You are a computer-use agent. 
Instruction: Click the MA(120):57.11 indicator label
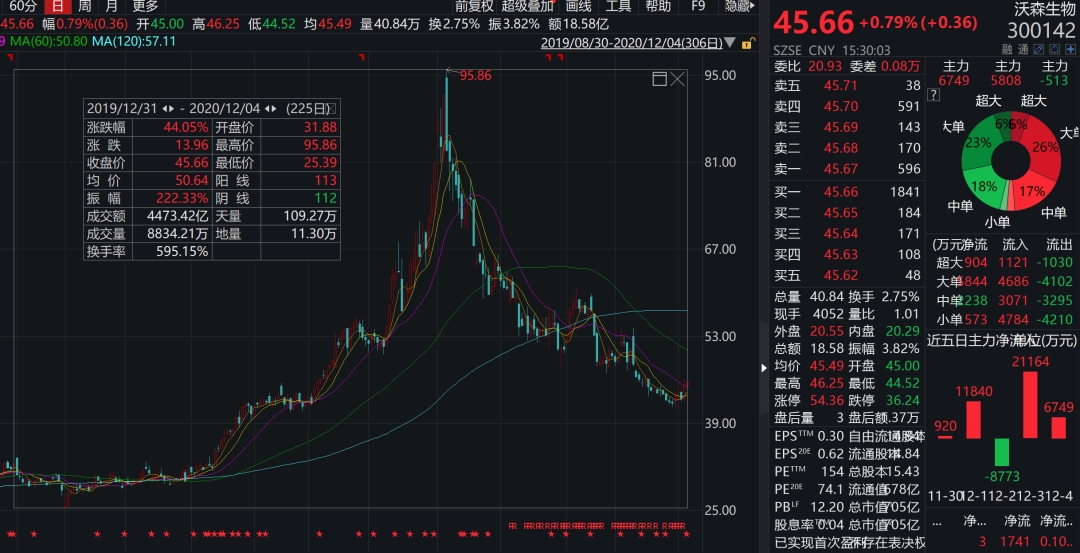[x=134, y=41]
